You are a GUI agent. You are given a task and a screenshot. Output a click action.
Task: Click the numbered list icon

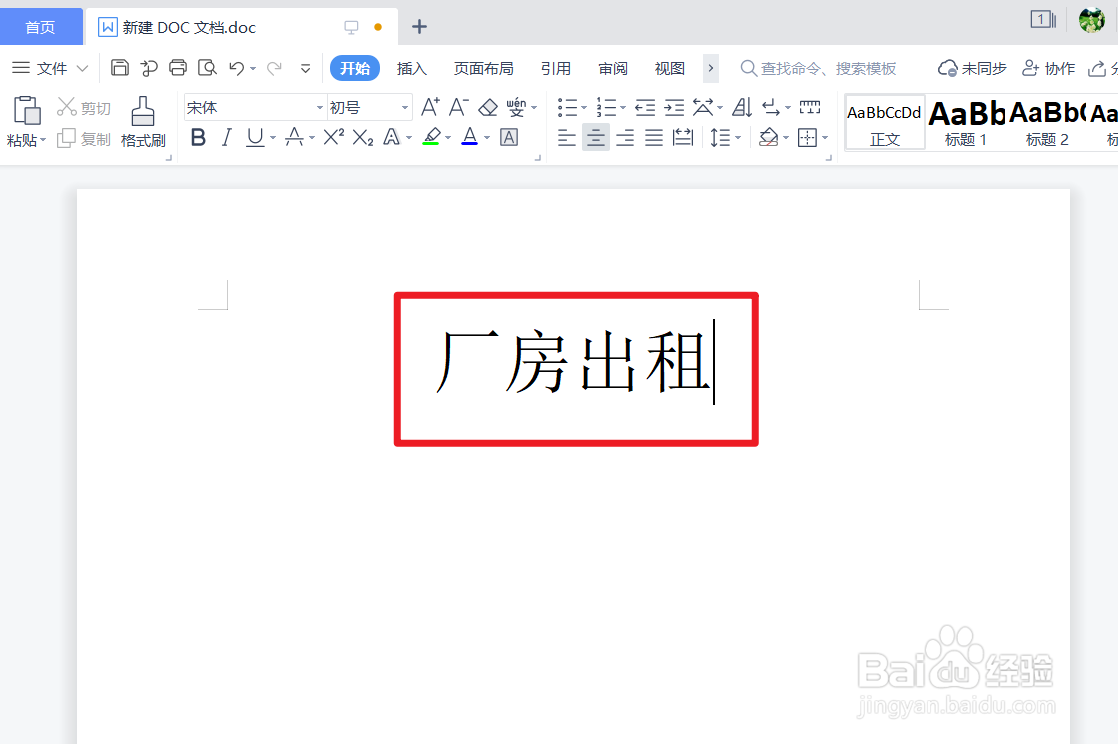point(606,107)
